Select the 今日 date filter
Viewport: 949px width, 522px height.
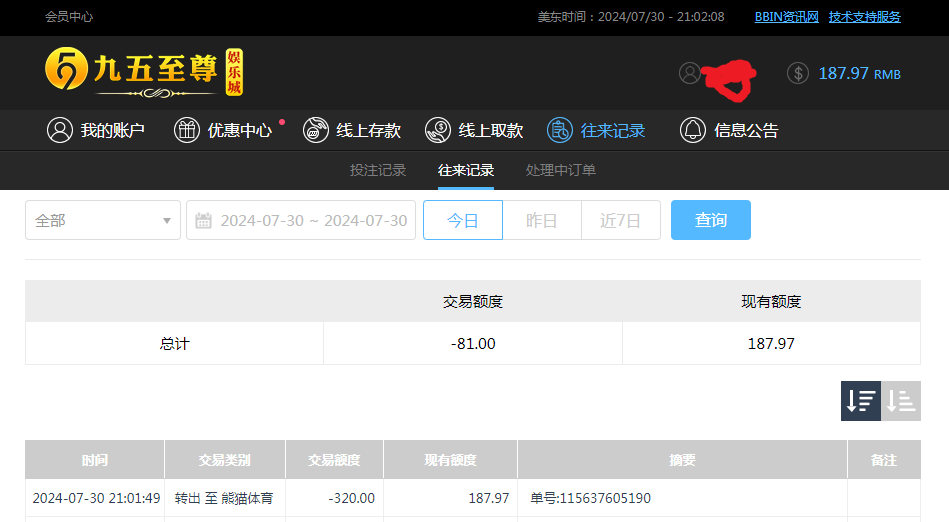(x=462, y=220)
